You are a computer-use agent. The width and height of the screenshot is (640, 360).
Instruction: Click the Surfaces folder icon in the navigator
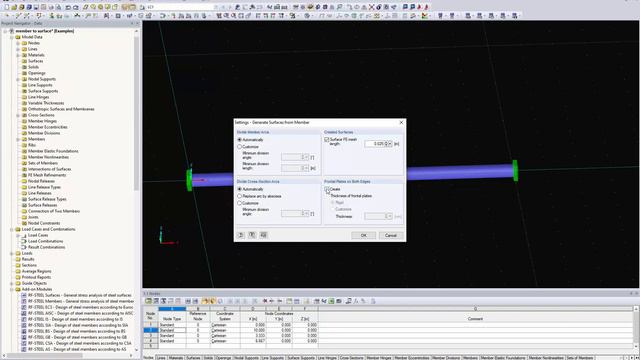pyautogui.click(x=24, y=61)
